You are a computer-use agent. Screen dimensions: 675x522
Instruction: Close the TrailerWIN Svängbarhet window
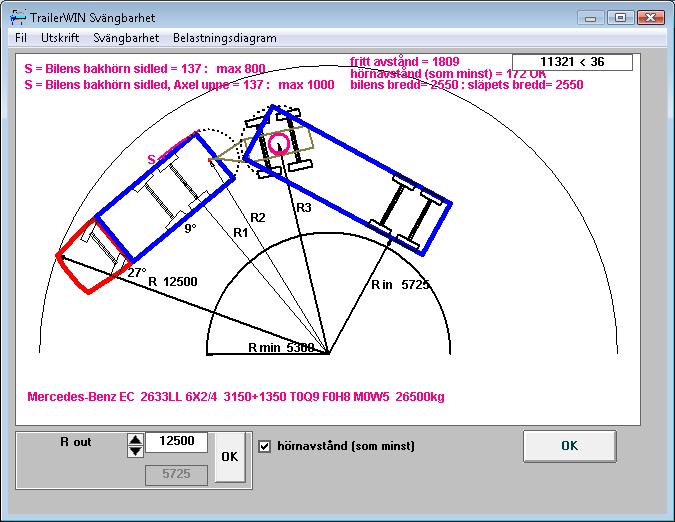click(651, 18)
